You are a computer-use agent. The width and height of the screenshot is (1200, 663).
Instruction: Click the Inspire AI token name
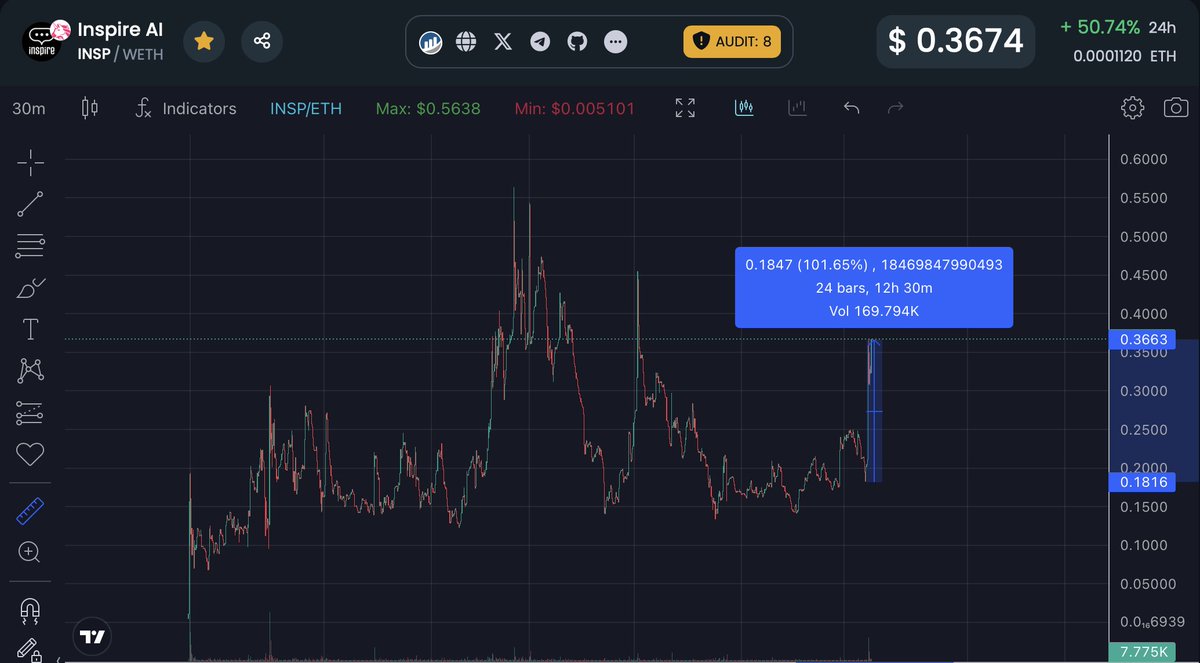click(121, 30)
